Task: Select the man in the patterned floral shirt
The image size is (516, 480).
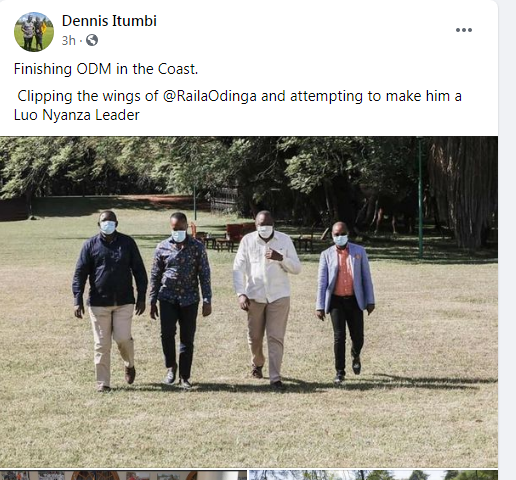Action: coord(180,300)
